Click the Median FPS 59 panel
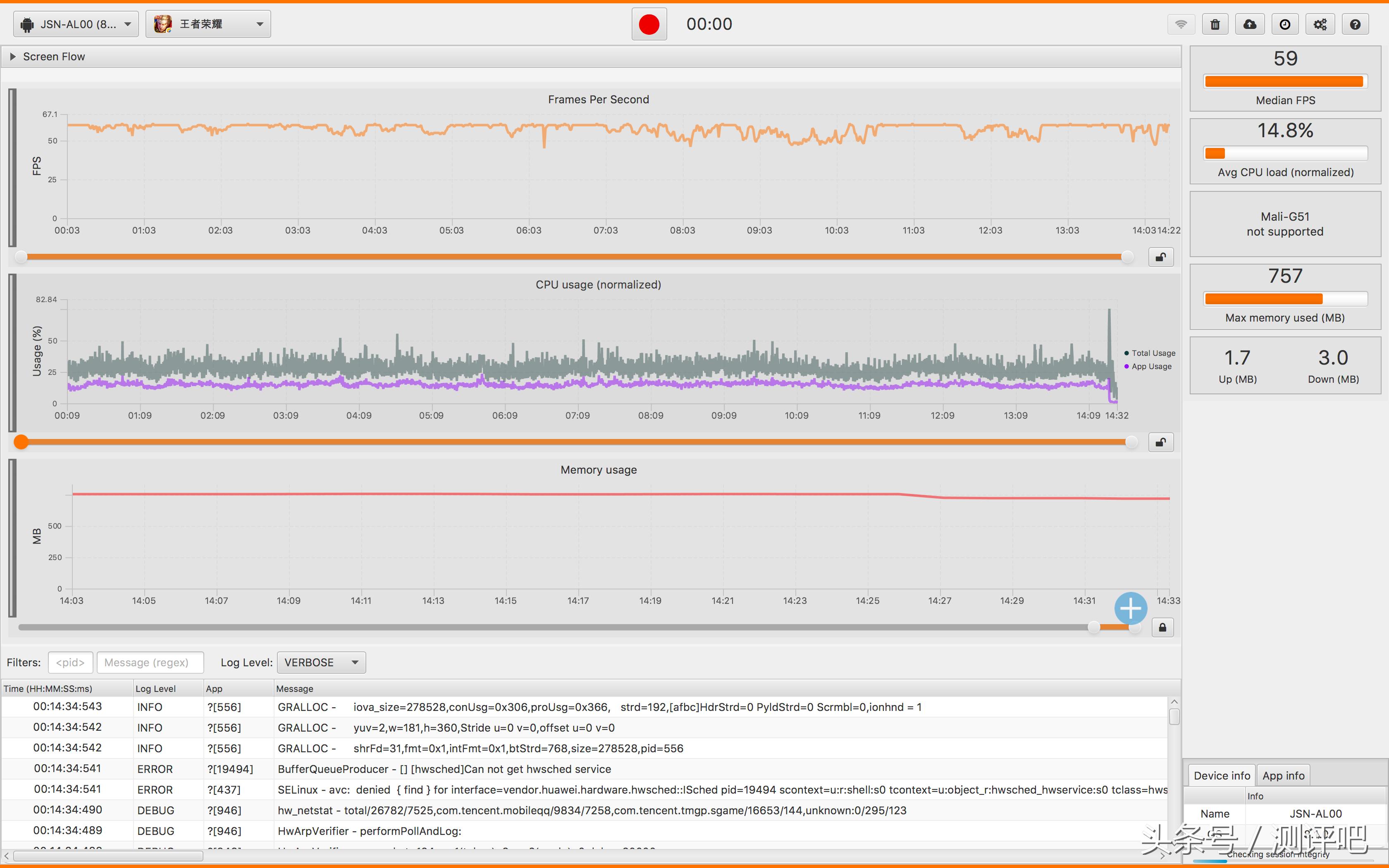This screenshot has height=868, width=1389. (x=1285, y=79)
